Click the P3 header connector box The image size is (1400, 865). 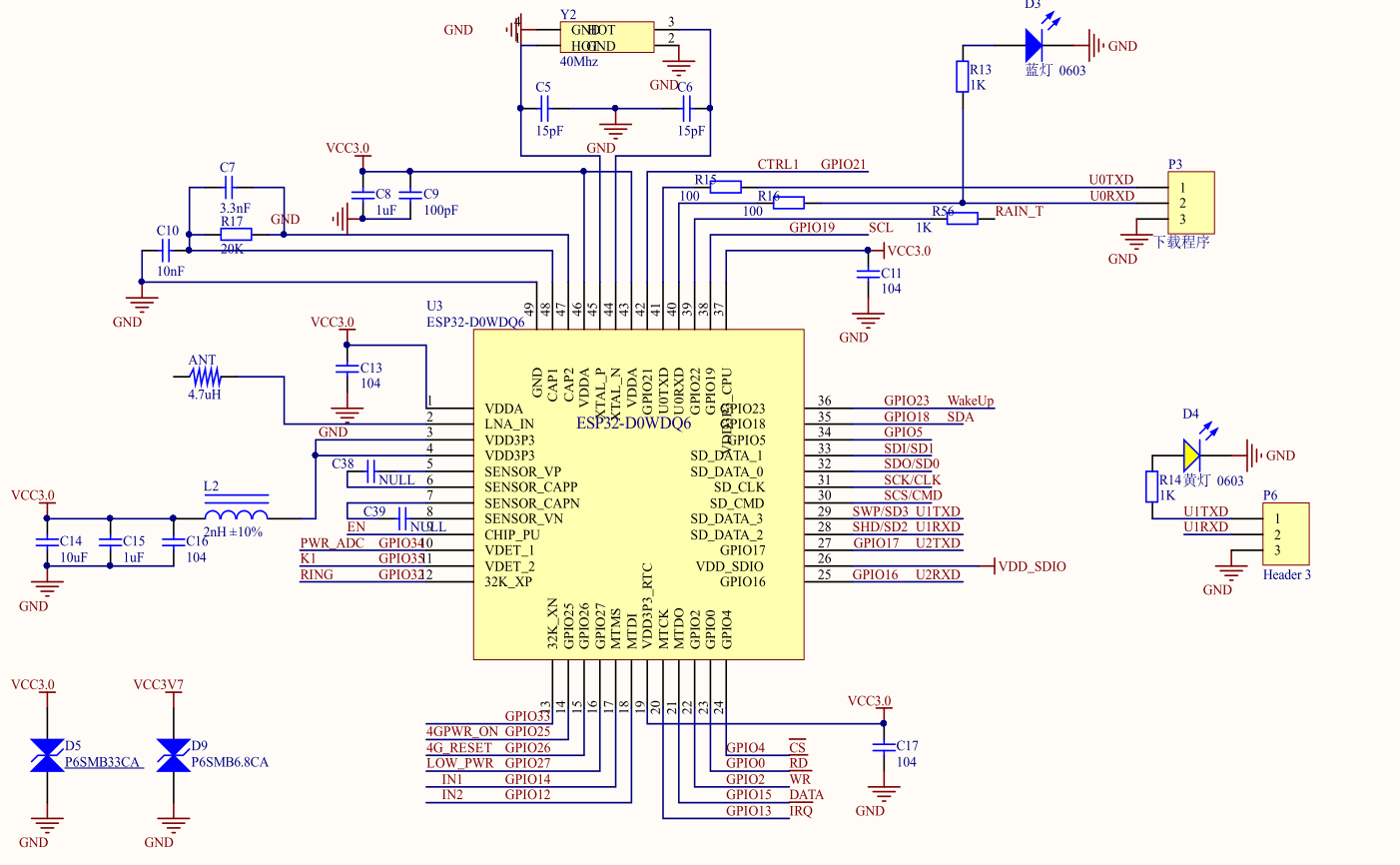(x=1191, y=203)
